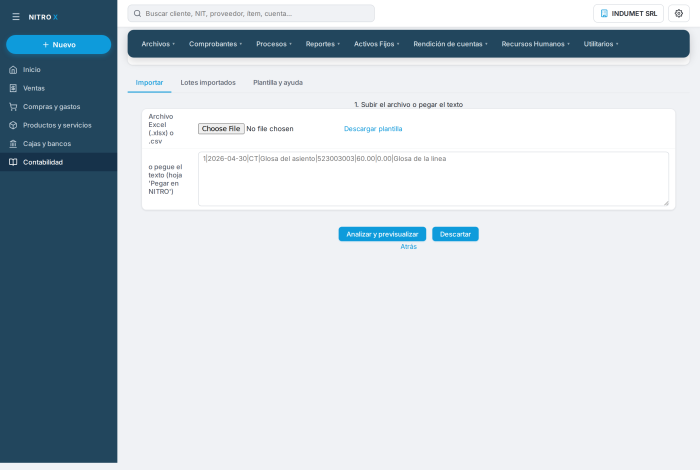Grab the textarea resize handle
Screen dimensions: 700x470
point(666,203)
